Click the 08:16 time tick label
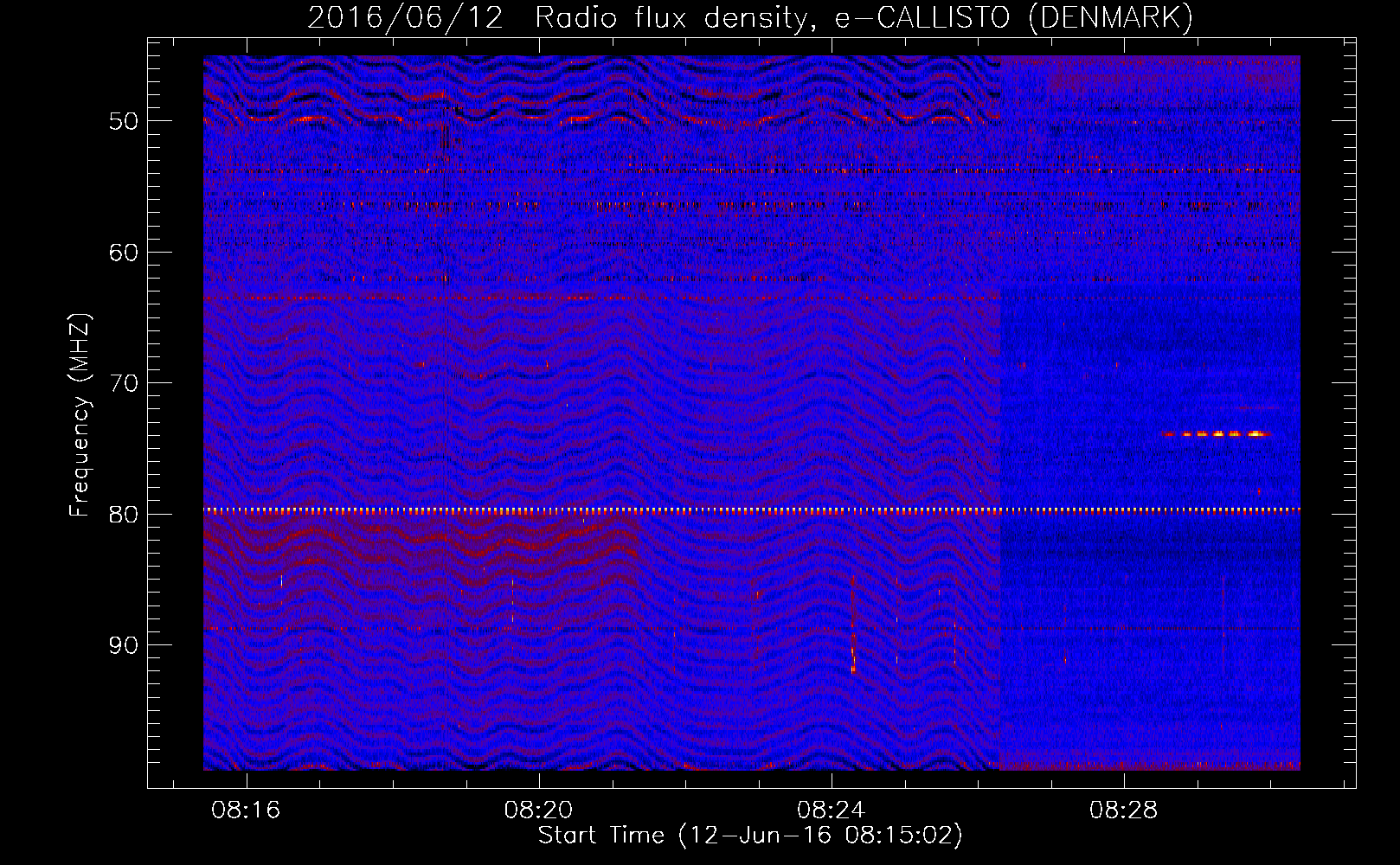The height and width of the screenshot is (865, 1400). point(247,811)
